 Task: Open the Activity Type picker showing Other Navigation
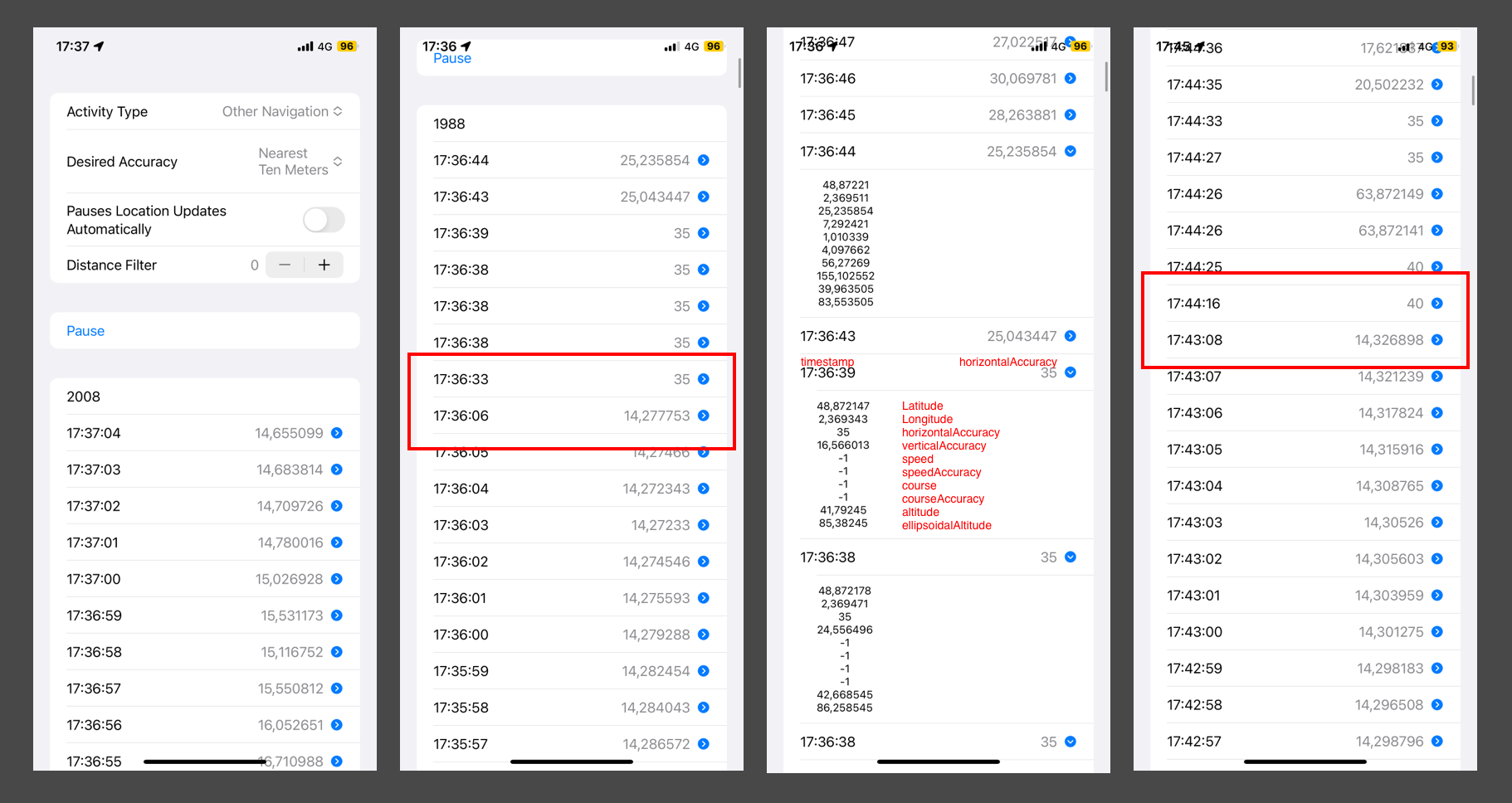(282, 111)
